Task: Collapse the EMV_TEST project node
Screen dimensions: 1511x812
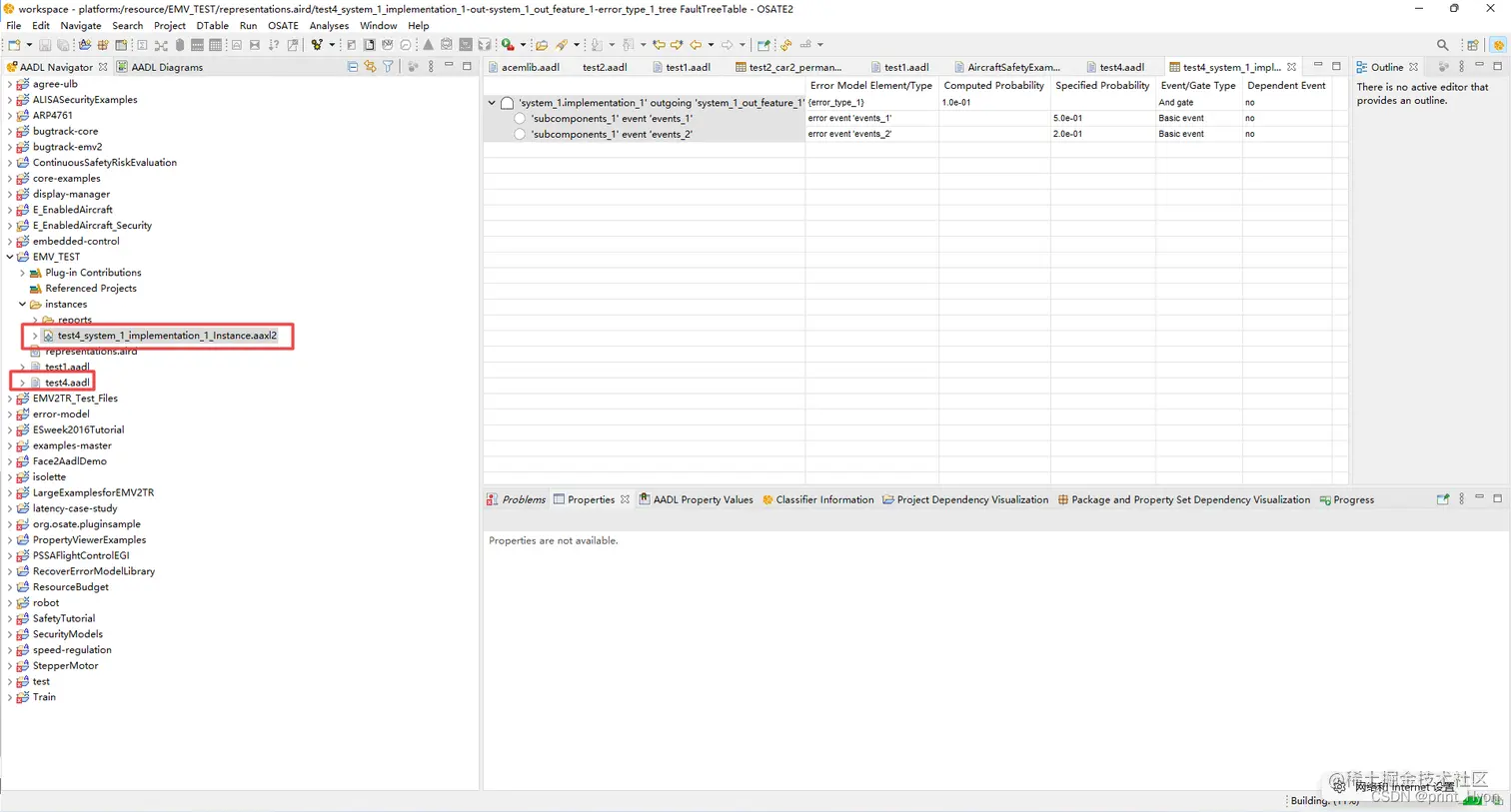Action: (10, 257)
